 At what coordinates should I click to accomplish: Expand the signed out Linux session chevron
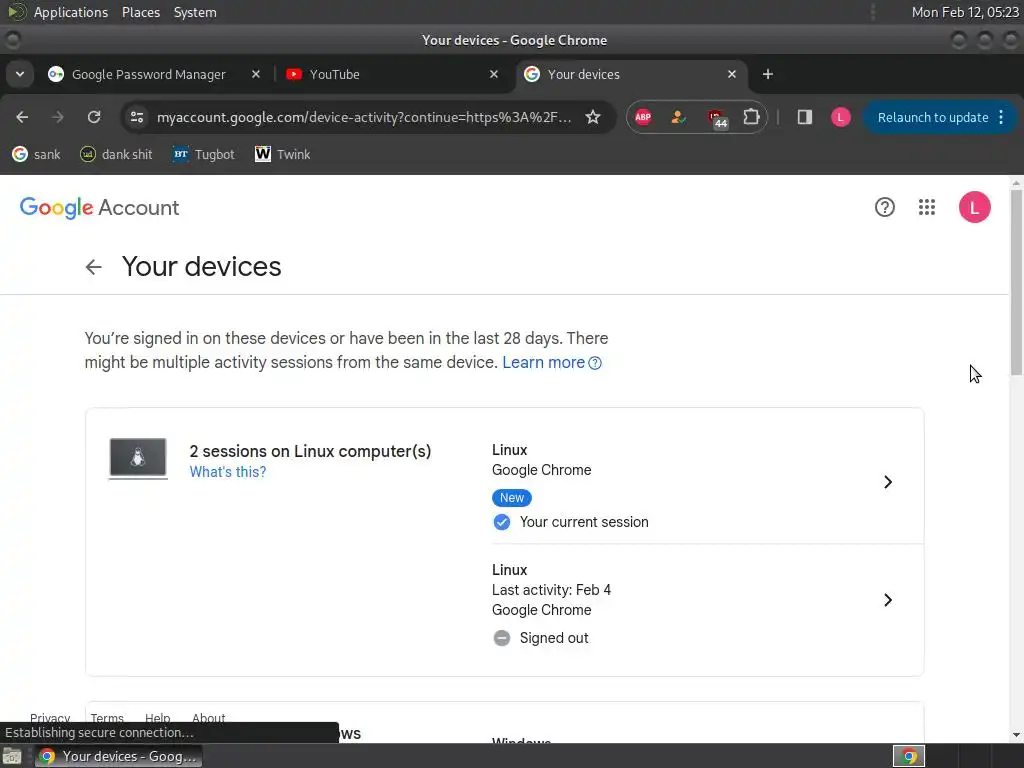[888, 600]
